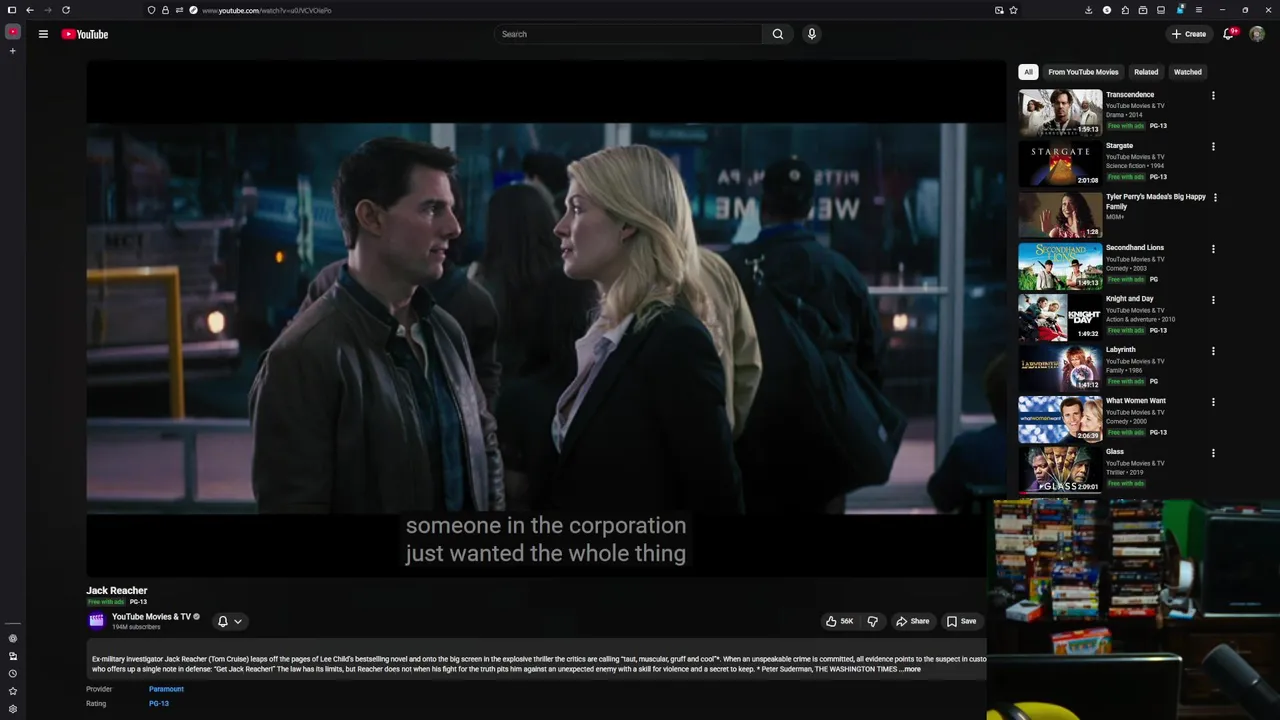1280x720 pixels.
Task: Open the PG-13 rating link
Action: (x=159, y=703)
